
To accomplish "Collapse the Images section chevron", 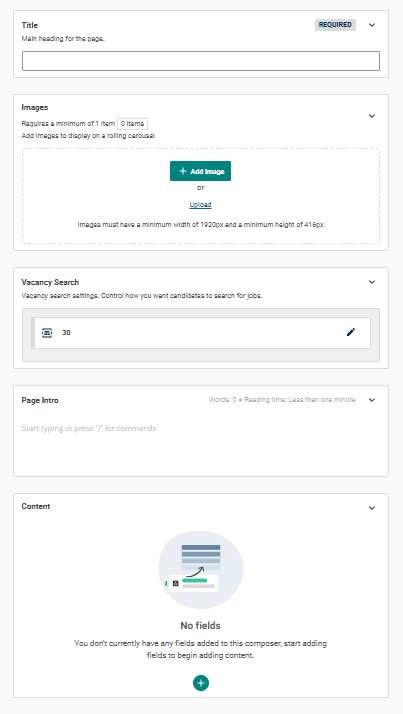I will coord(372,116).
